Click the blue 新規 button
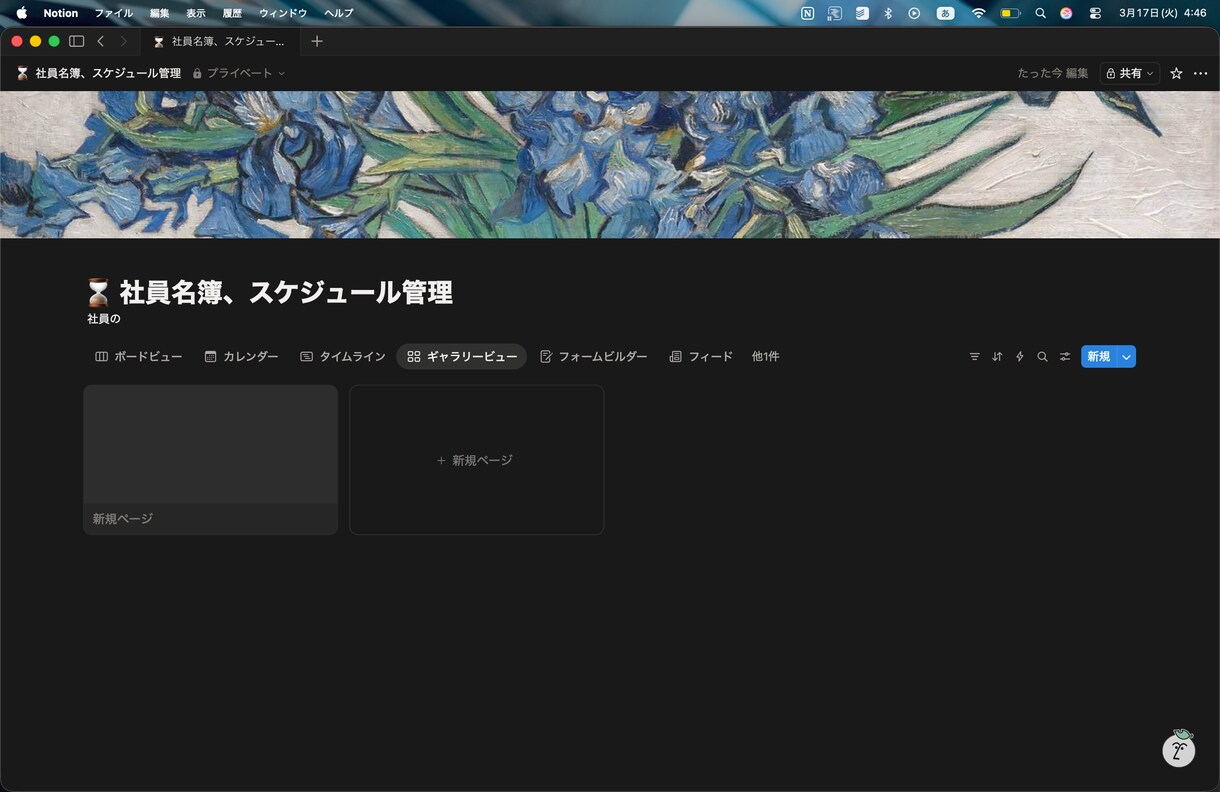Viewport: 1220px width, 792px height. [1099, 357]
